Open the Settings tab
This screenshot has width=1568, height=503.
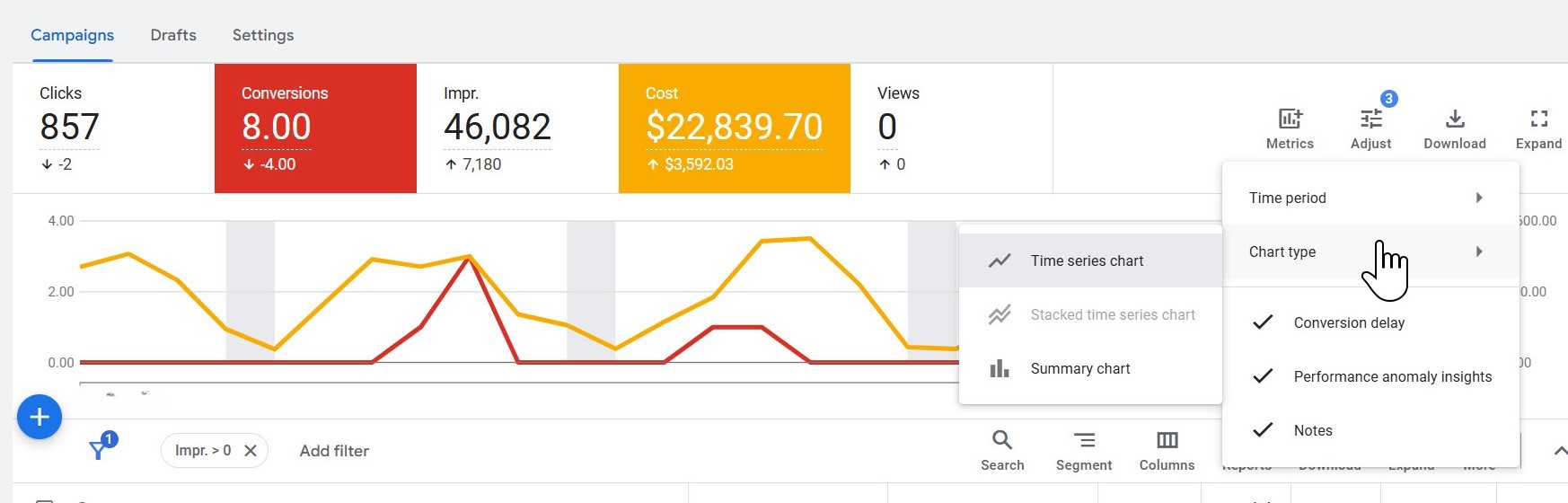[x=263, y=35]
